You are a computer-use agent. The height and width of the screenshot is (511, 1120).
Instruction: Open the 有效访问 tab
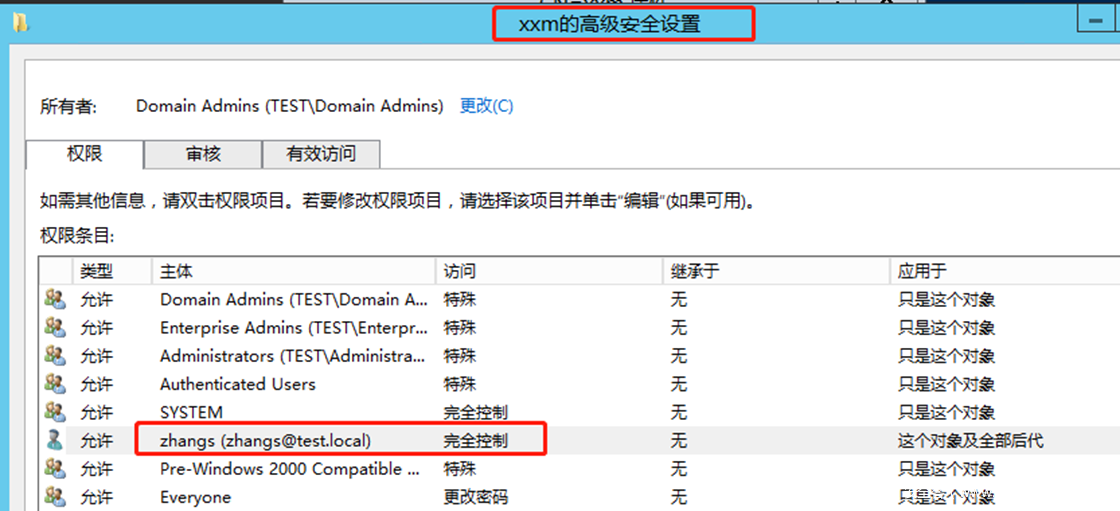coord(320,154)
